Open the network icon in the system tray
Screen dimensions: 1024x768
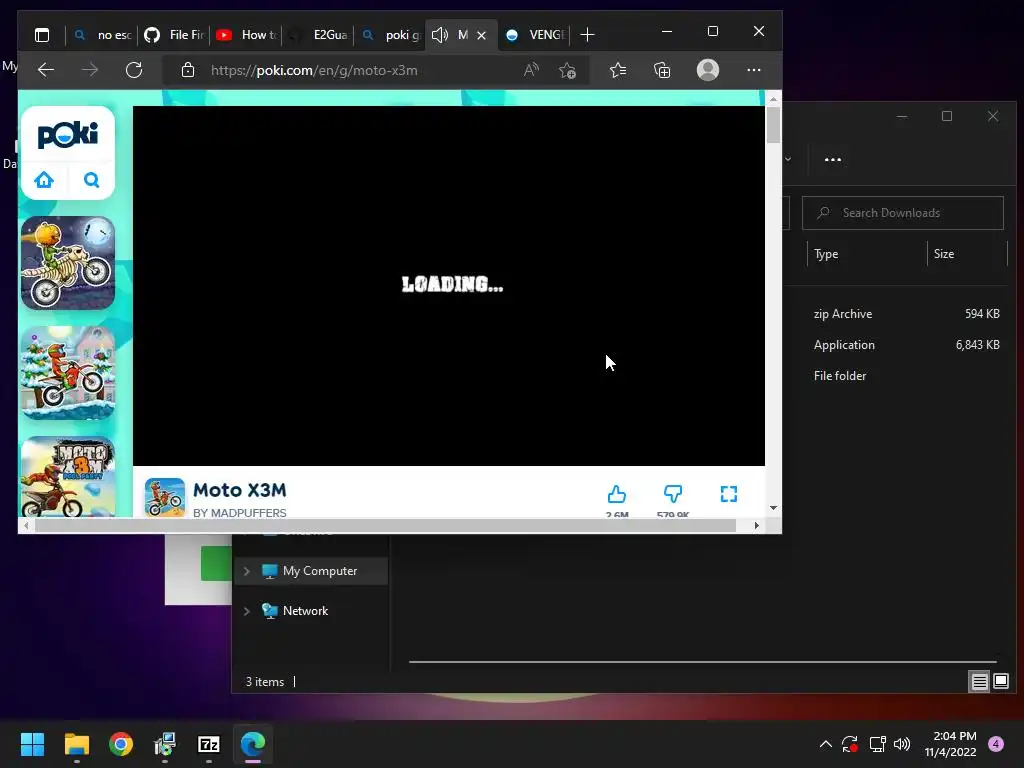[x=877, y=744]
